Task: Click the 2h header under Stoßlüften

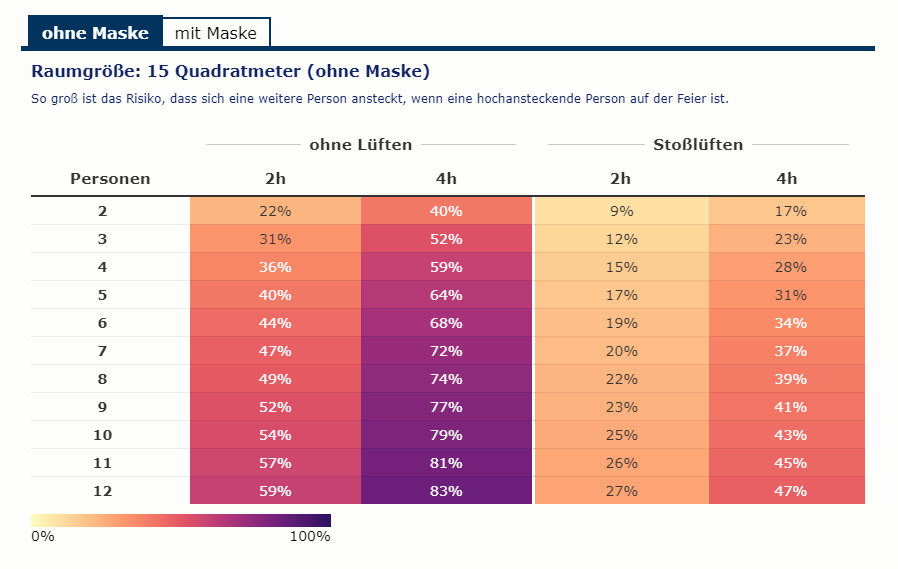Action: click(x=621, y=179)
